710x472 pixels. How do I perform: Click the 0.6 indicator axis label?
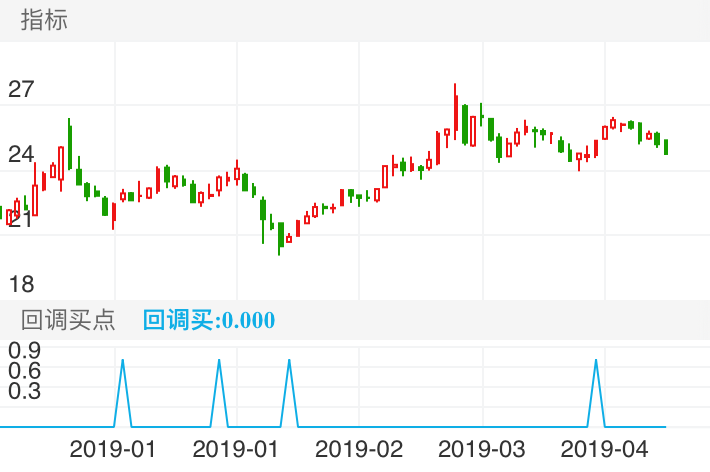pos(24,370)
